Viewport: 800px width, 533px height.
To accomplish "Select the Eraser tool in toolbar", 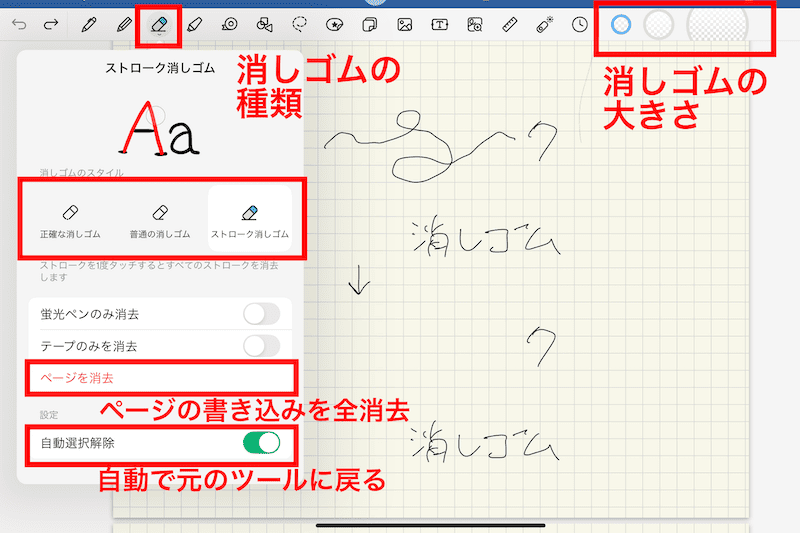I will click(x=158, y=23).
